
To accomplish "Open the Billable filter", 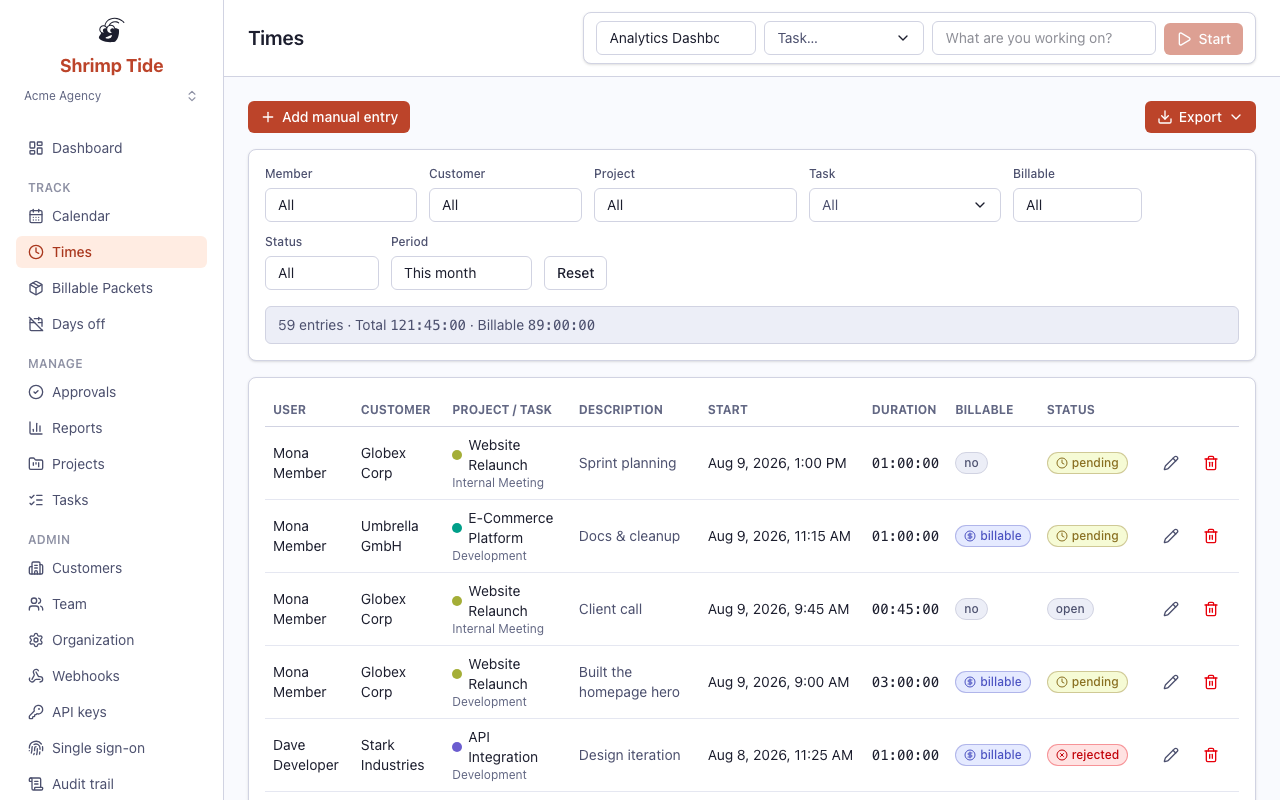I will pos(1077,205).
